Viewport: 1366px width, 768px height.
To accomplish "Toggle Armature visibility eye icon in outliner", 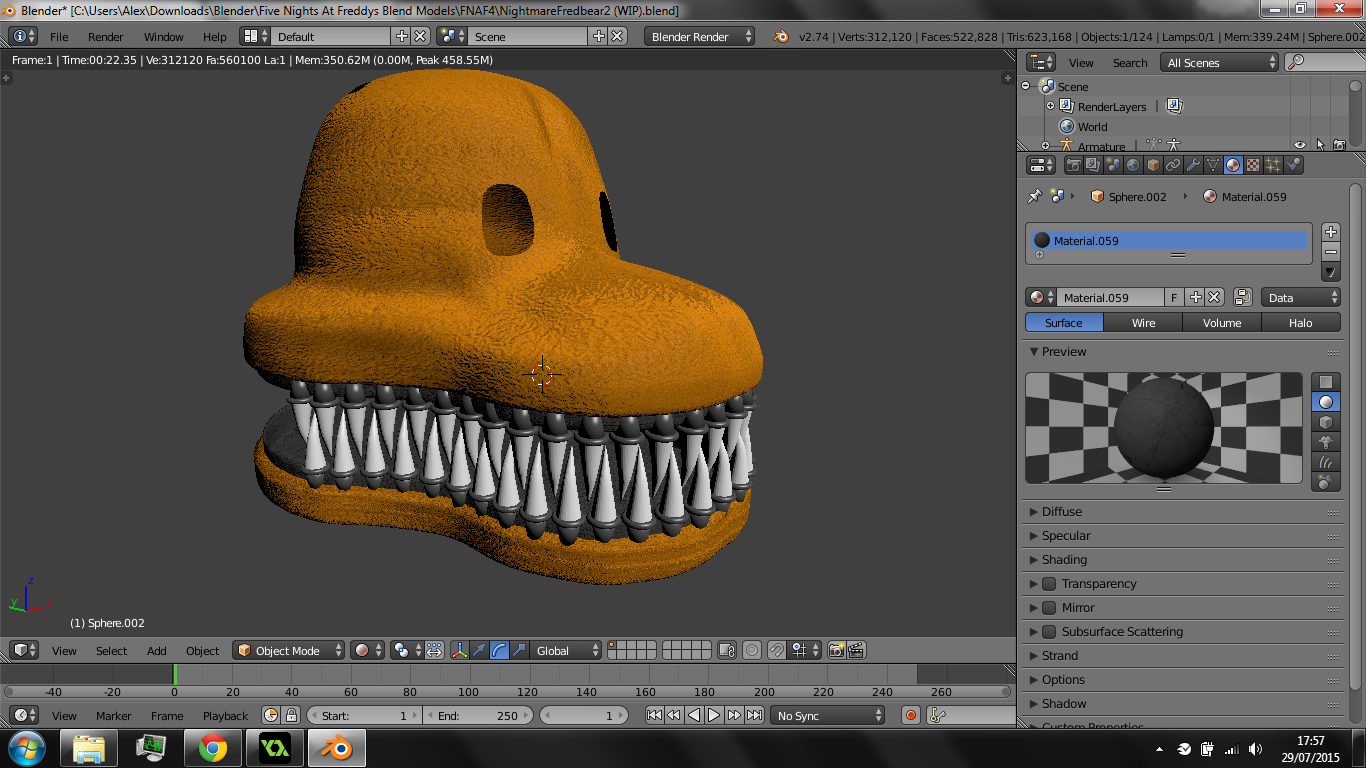I will pos(1299,145).
